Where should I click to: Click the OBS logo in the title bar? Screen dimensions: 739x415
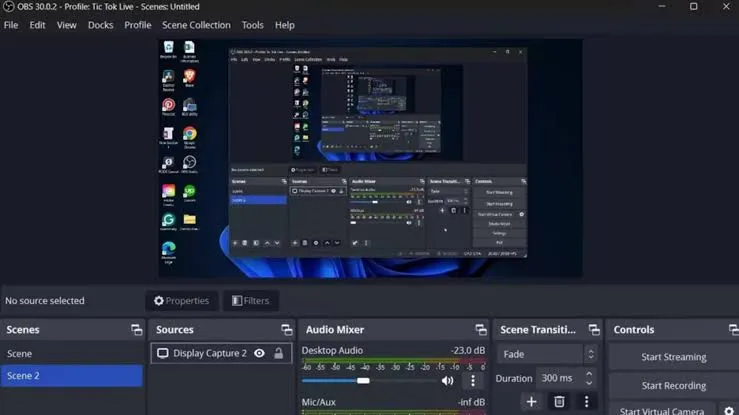[x=8, y=7]
